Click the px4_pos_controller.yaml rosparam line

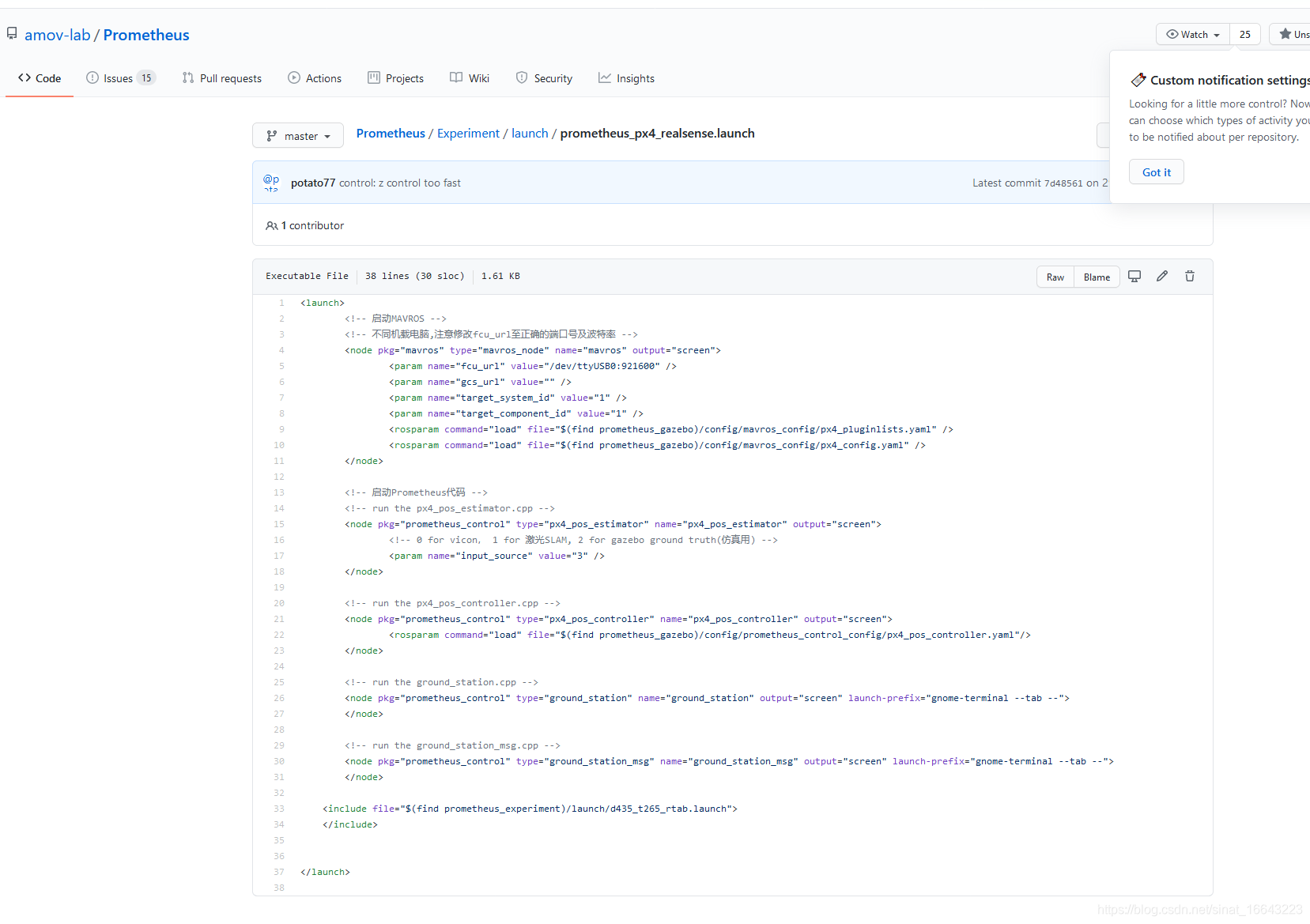(710, 635)
